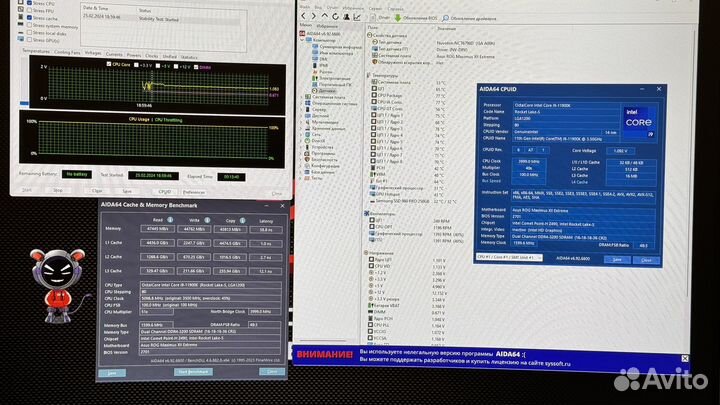Click Save in Cache & Memory Benchmark

112,373
